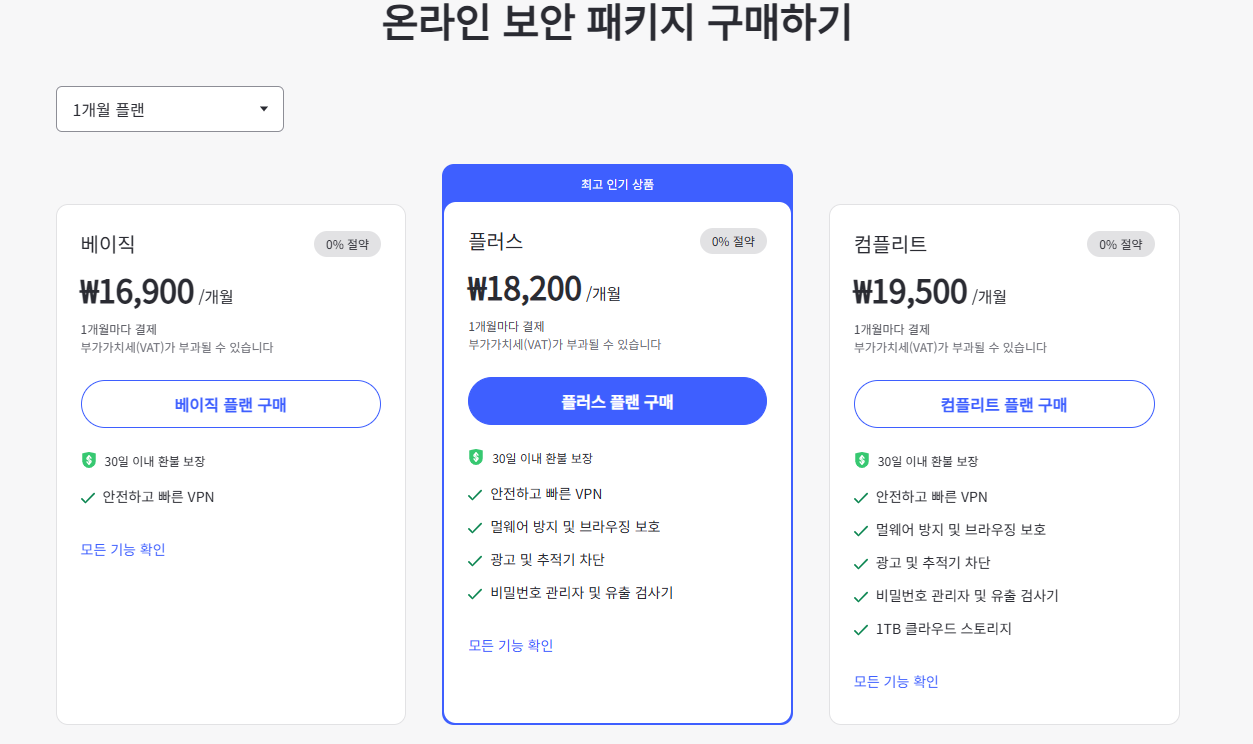The height and width of the screenshot is (744, 1253).
Task: Click the 0% 절약 badge on 컴플리트
Action: [x=1121, y=244]
